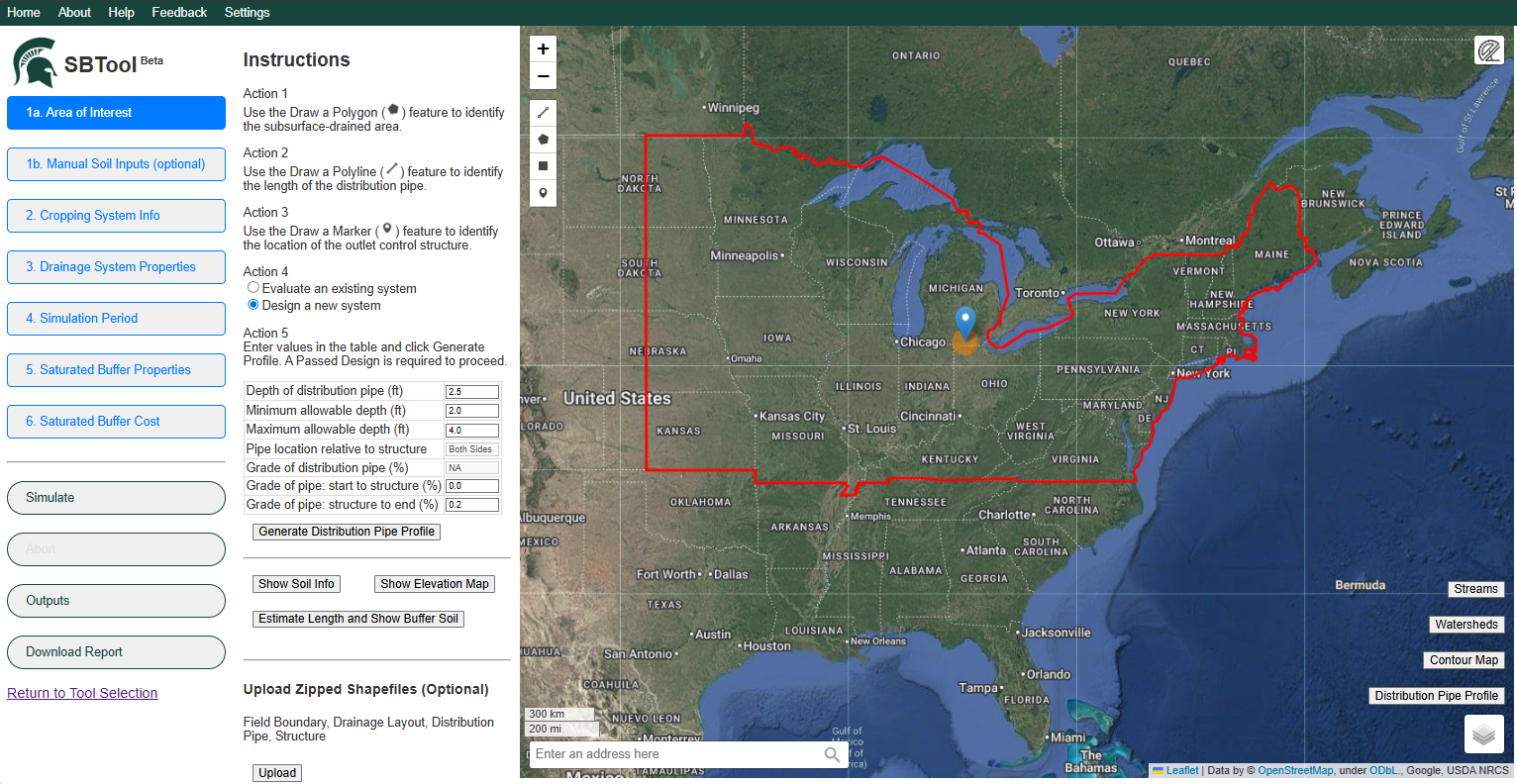Toggle the Streams map overlay
Viewport: 1517px width, 784px height.
pos(1475,588)
